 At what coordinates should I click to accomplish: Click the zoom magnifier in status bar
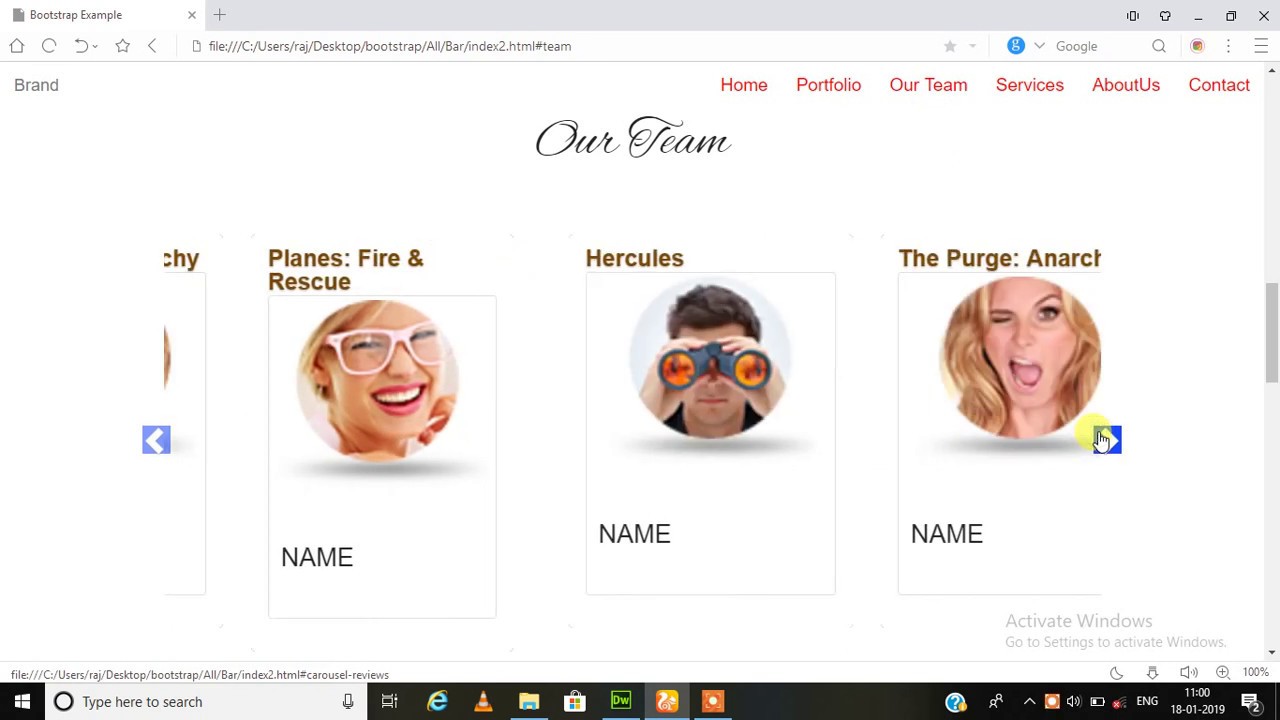pos(1223,673)
